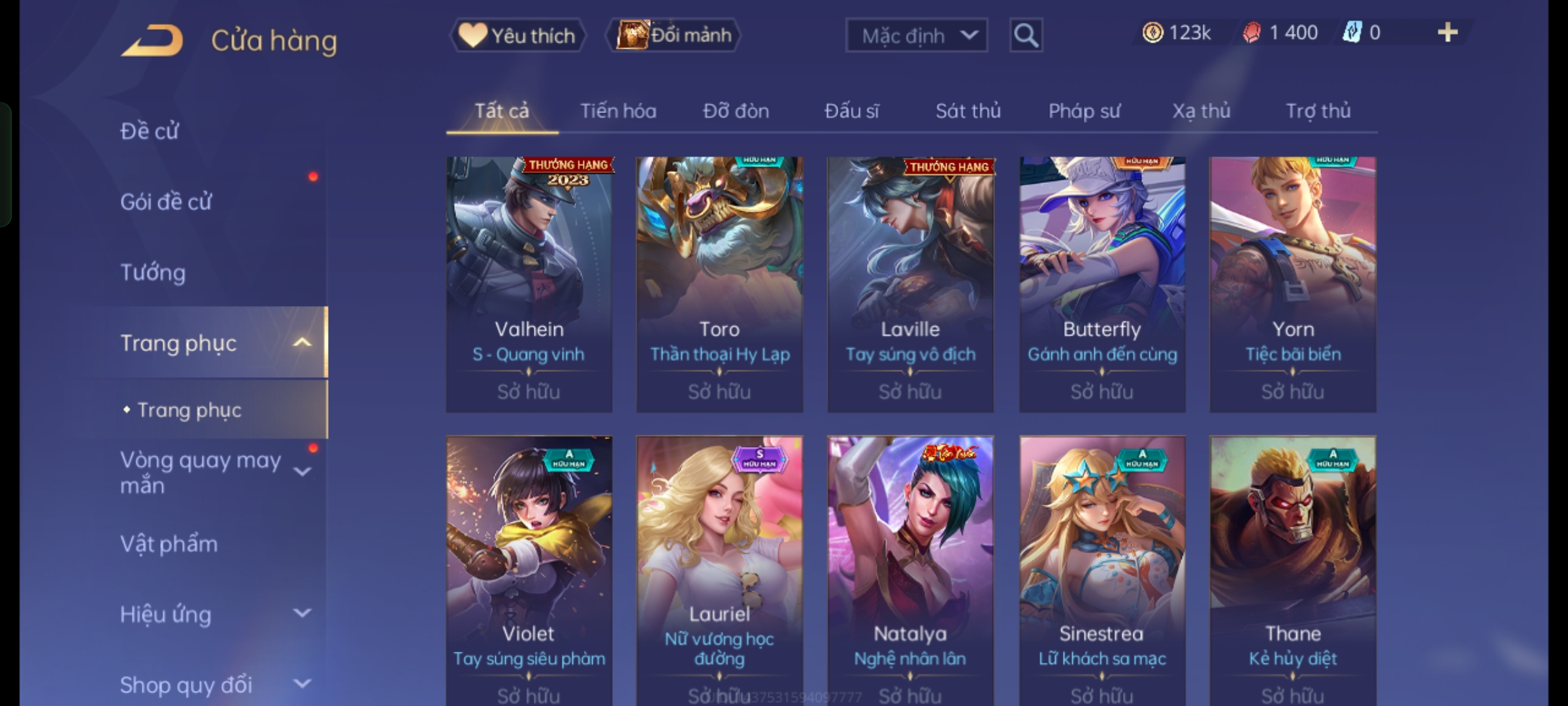Open Yêu thích favorites with heart icon
Viewport: 1568px width, 706px height.
click(x=517, y=35)
